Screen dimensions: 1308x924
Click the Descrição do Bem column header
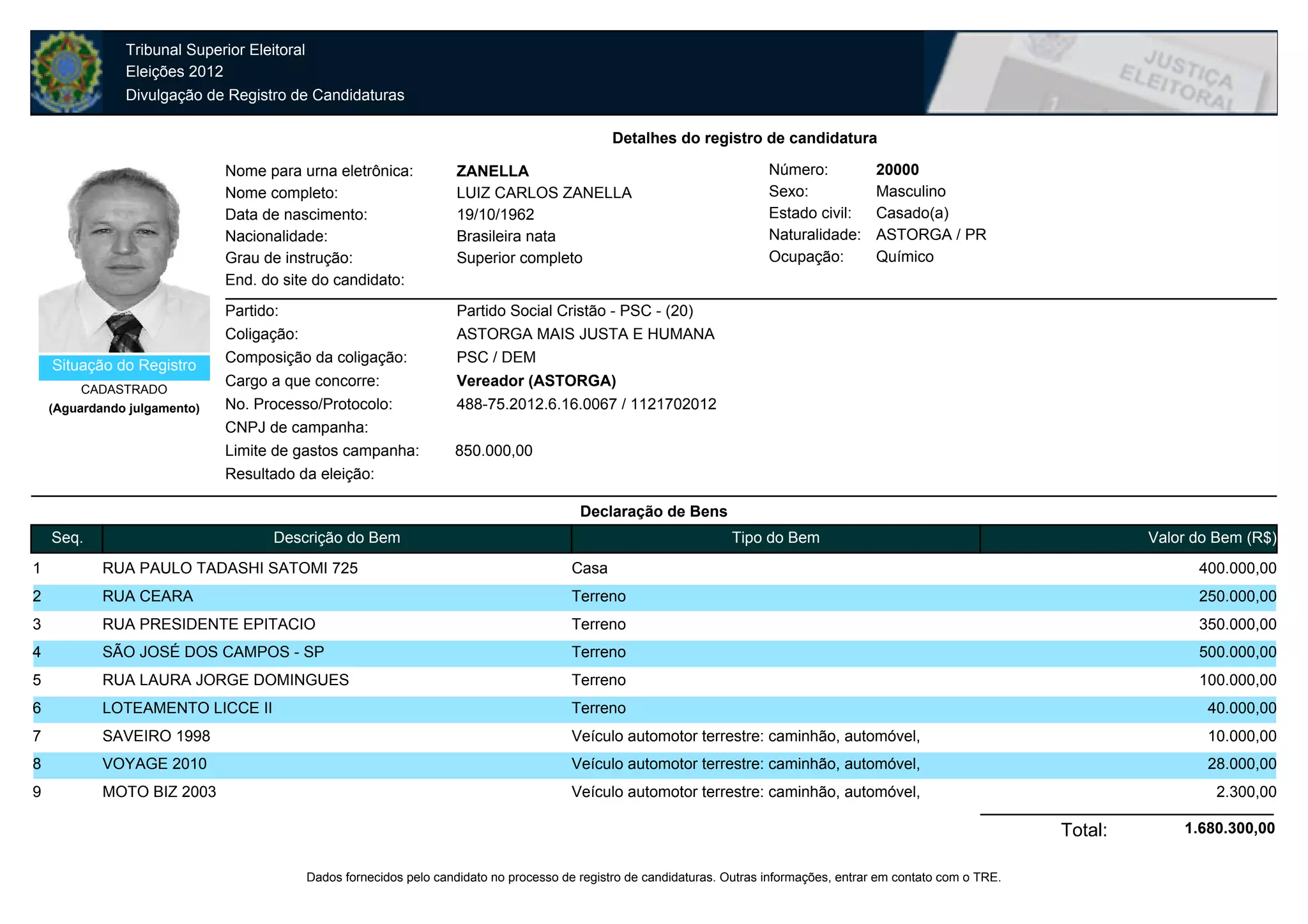click(337, 538)
